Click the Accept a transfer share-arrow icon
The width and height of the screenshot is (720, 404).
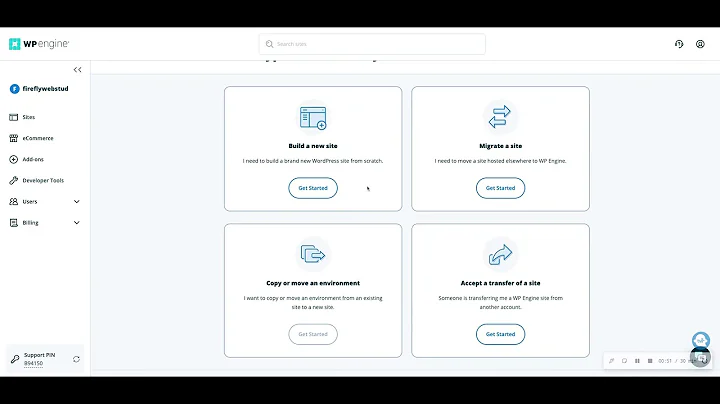[500, 254]
